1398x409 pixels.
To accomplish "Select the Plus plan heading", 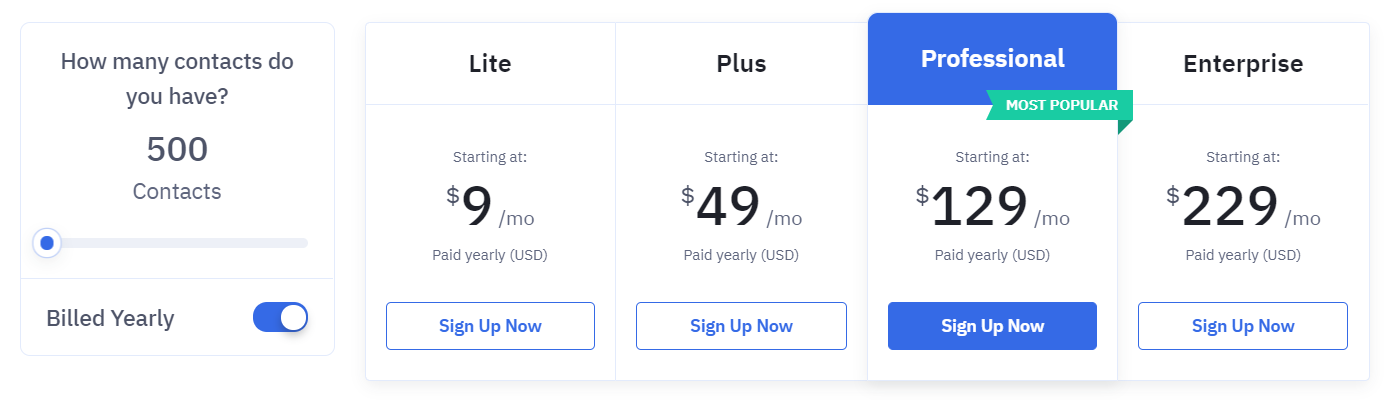I will 741,64.
